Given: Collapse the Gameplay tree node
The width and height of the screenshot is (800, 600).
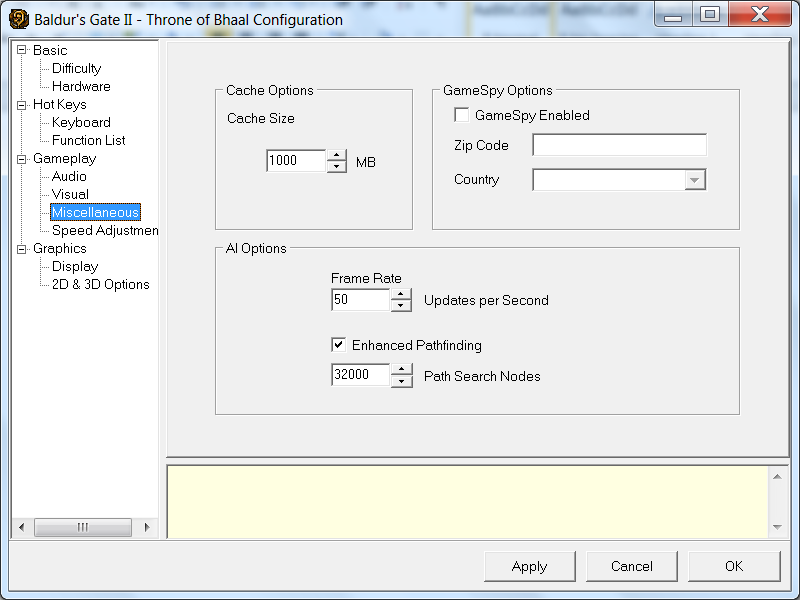Looking at the screenshot, I should [22, 158].
